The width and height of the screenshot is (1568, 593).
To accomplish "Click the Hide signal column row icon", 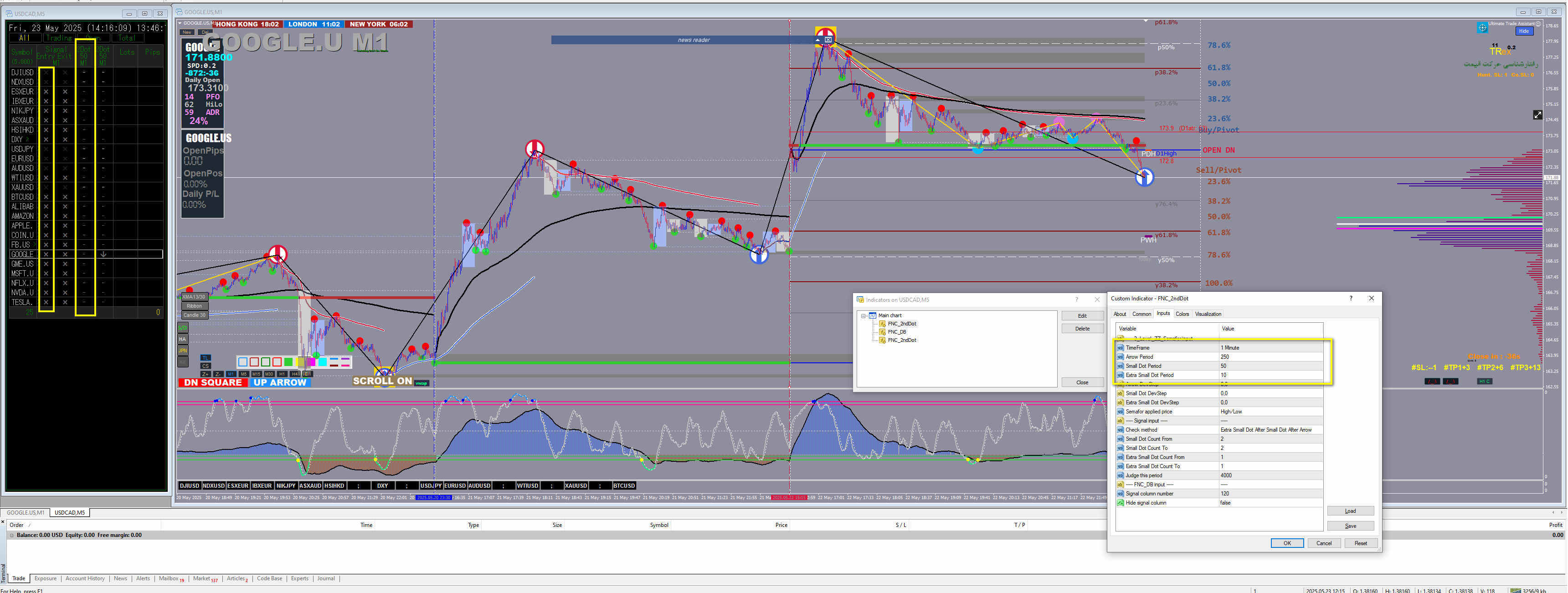I will click(1121, 503).
